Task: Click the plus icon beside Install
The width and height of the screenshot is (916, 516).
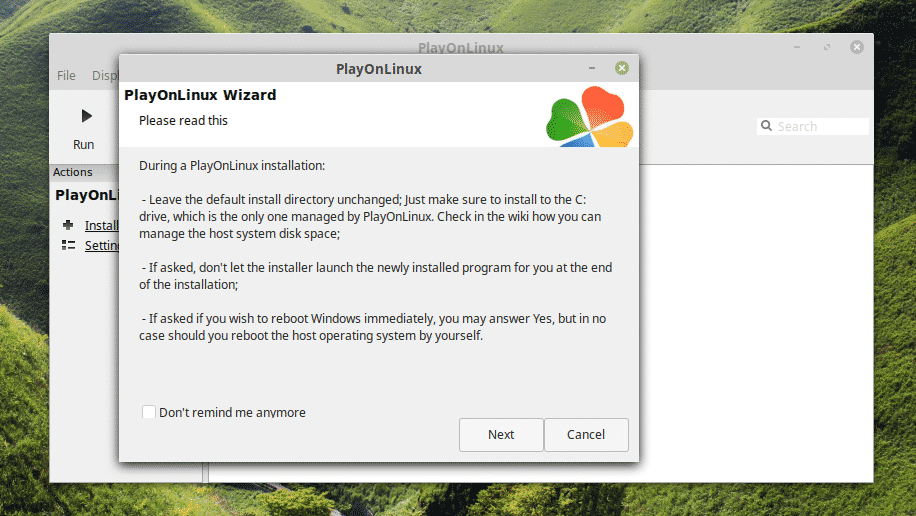Action: tap(68, 225)
